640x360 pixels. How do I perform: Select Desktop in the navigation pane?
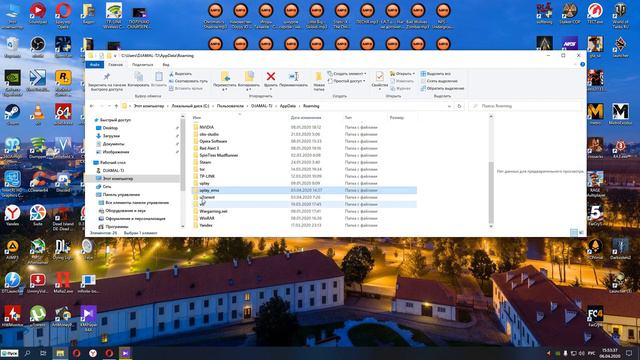tap(110, 128)
